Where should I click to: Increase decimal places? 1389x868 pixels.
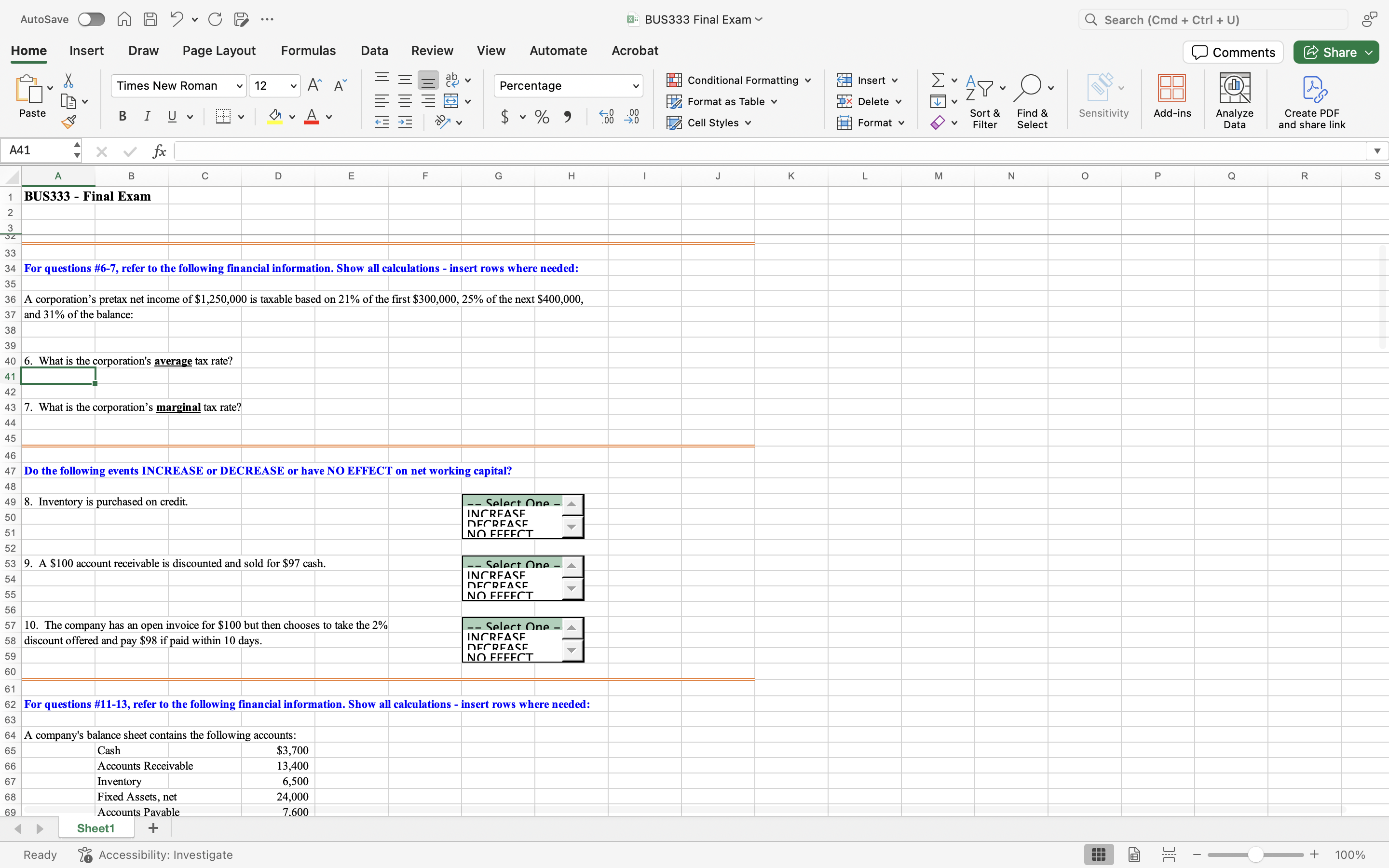[x=606, y=117]
